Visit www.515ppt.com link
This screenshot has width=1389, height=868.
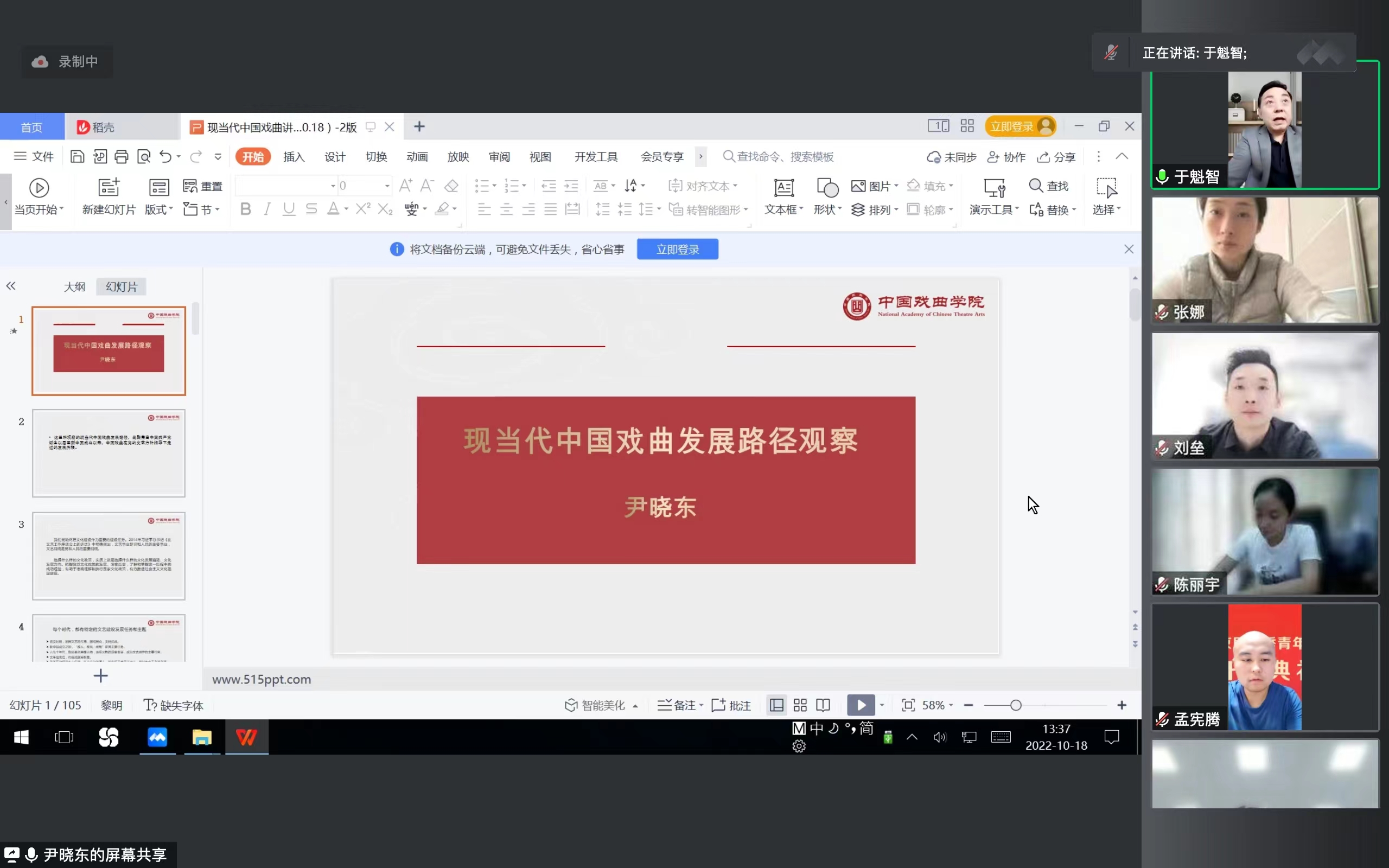pyautogui.click(x=261, y=679)
